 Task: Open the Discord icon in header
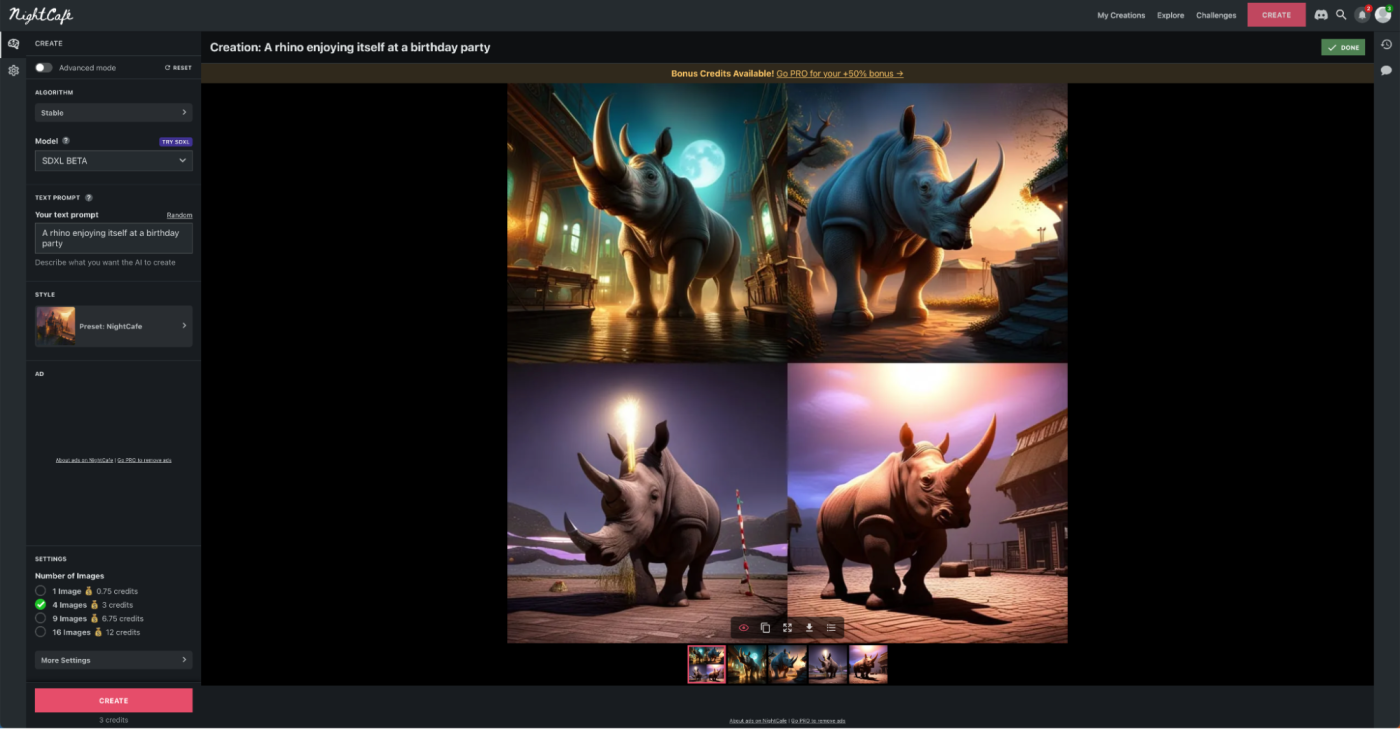(x=1321, y=15)
